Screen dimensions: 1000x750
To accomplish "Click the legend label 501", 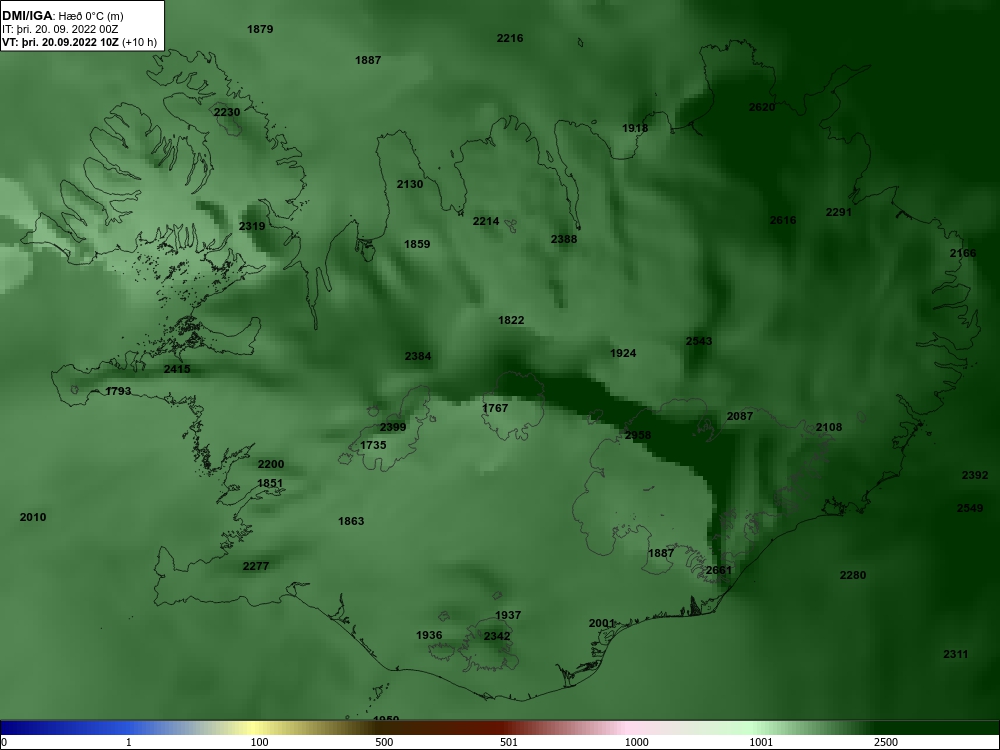I will tap(508, 742).
